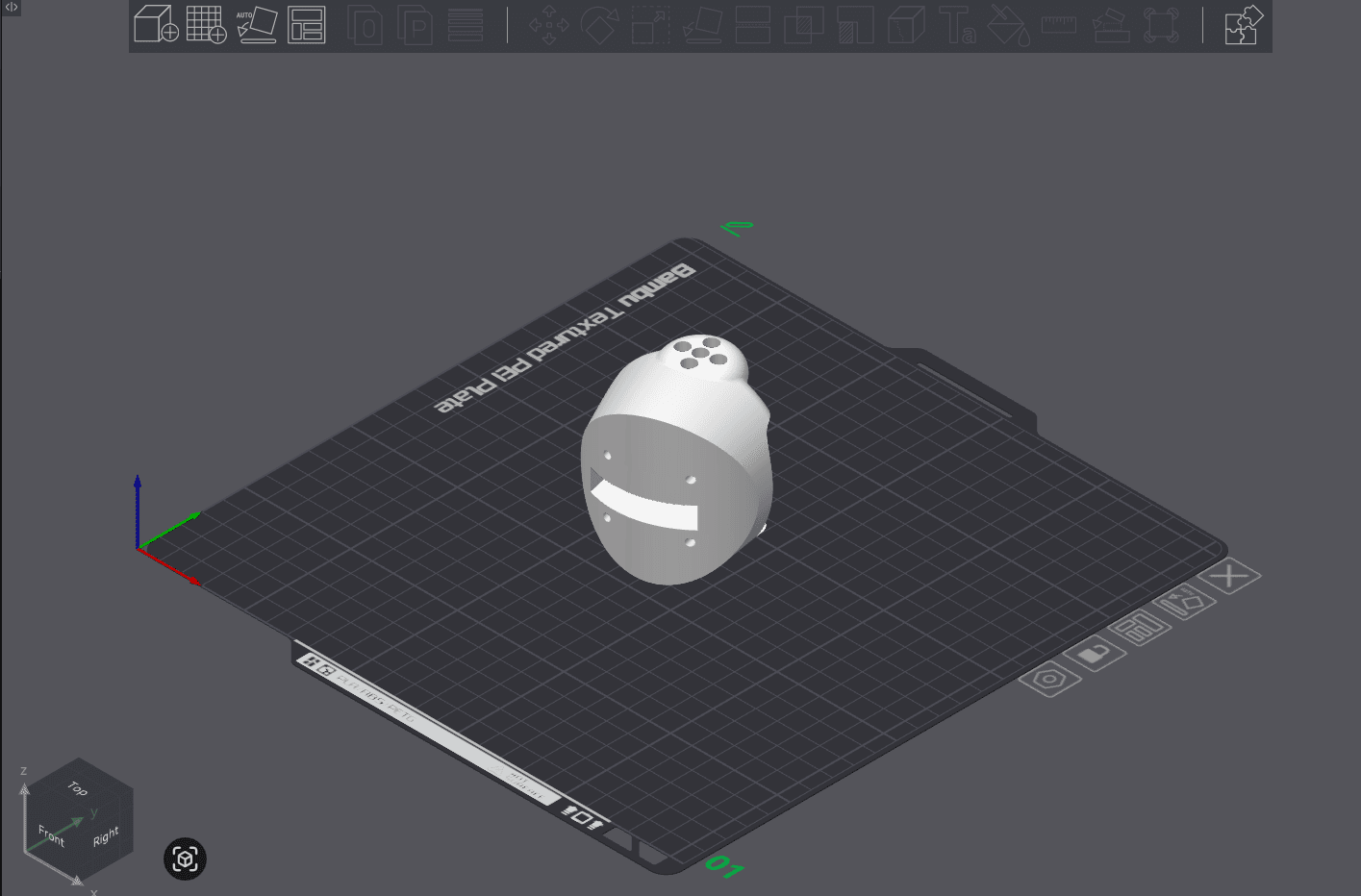Open the Text embossing tool
The image size is (1361, 896).
pos(958,26)
